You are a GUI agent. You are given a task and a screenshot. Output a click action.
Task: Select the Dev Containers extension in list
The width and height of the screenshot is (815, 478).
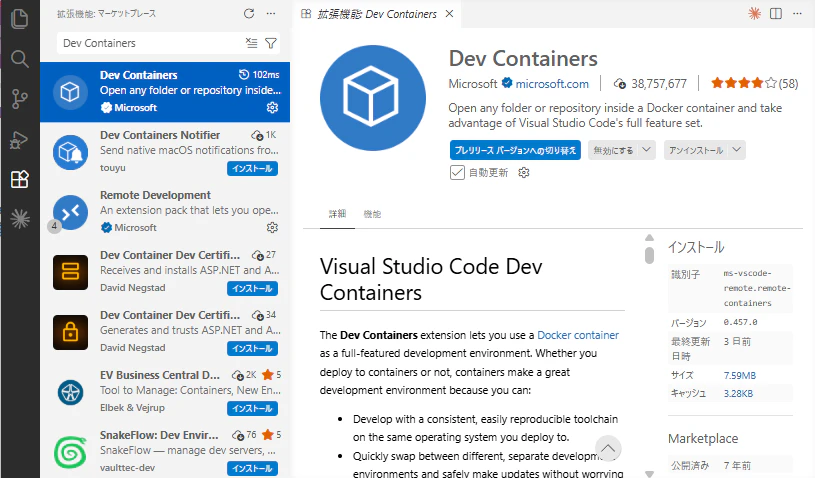165,92
